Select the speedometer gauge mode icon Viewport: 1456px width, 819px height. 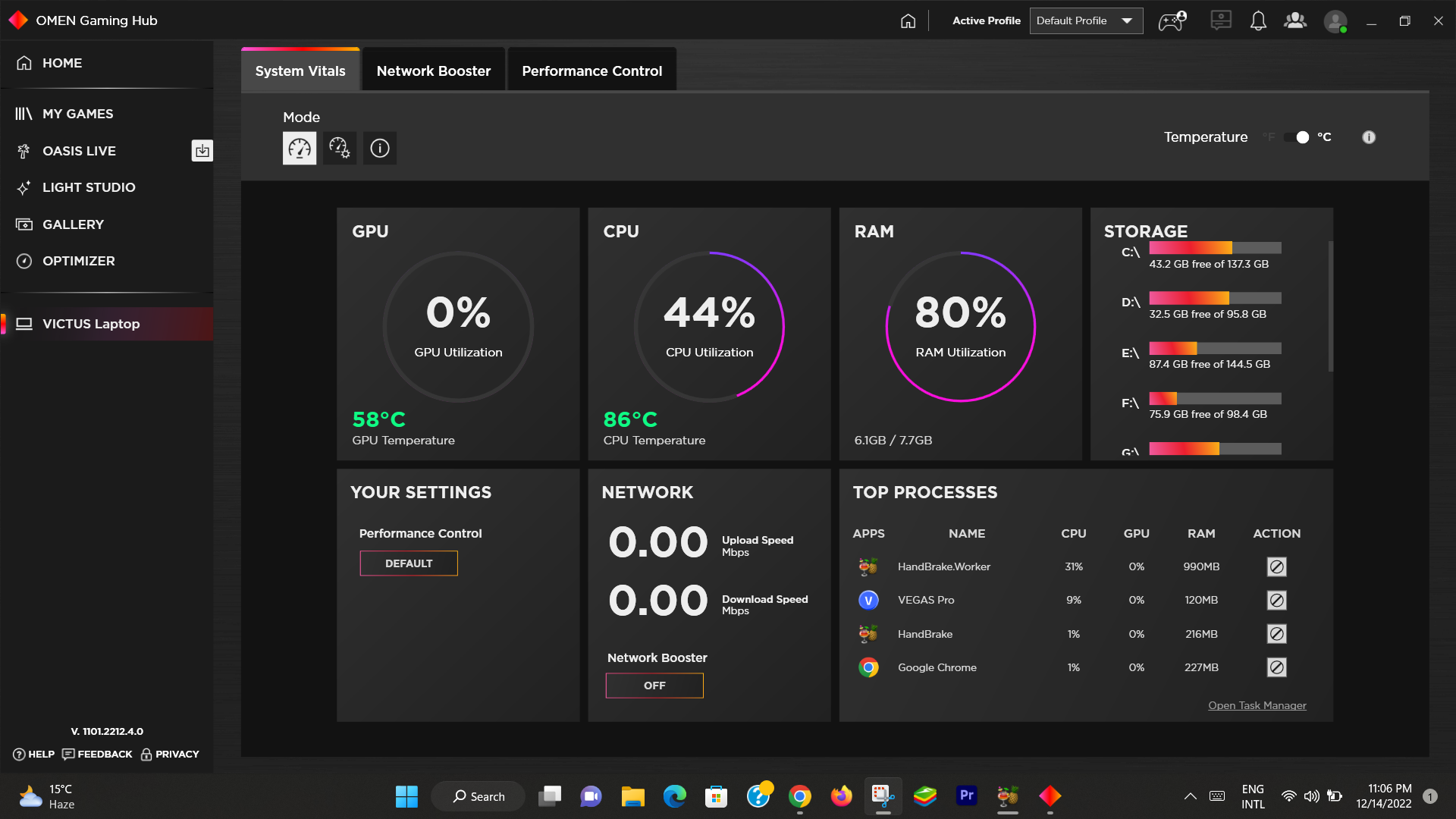click(300, 148)
